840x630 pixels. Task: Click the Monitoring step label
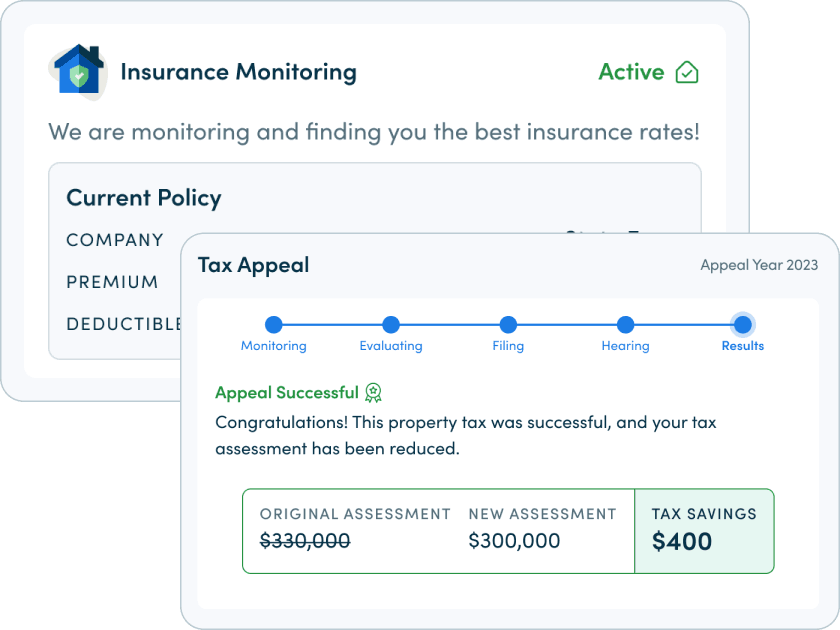(x=274, y=346)
